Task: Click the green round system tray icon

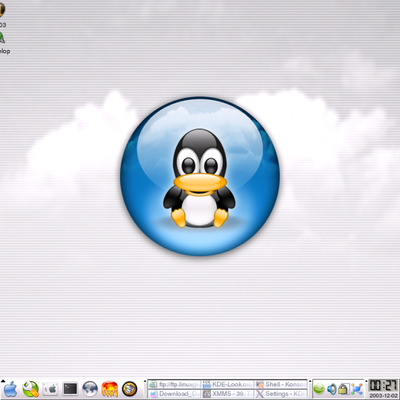Action: point(319,389)
